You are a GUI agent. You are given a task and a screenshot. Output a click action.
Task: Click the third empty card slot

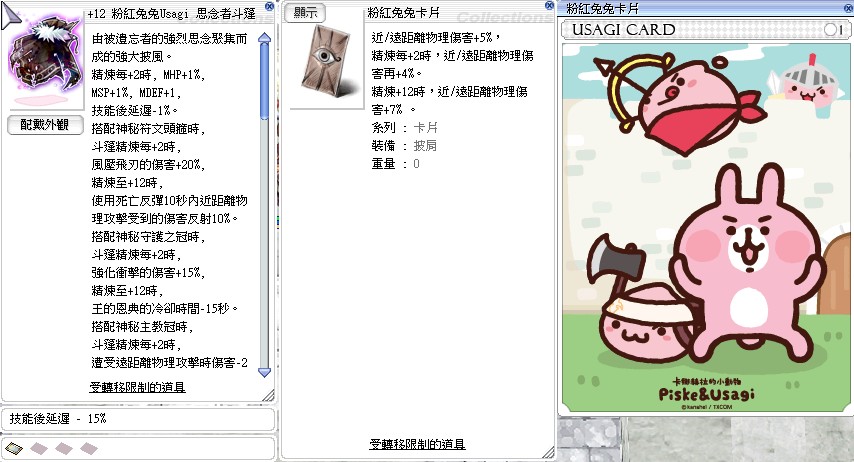(x=64, y=448)
